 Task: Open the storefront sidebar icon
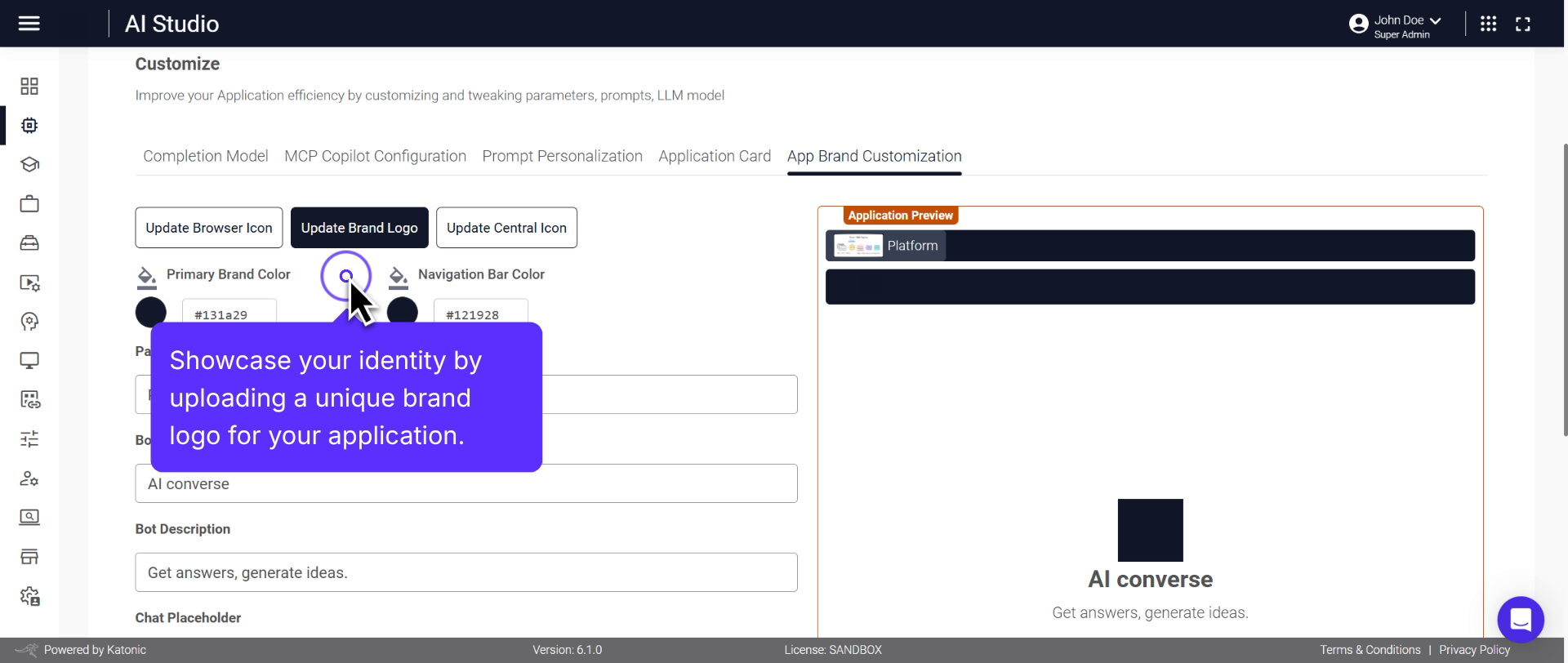coord(29,557)
